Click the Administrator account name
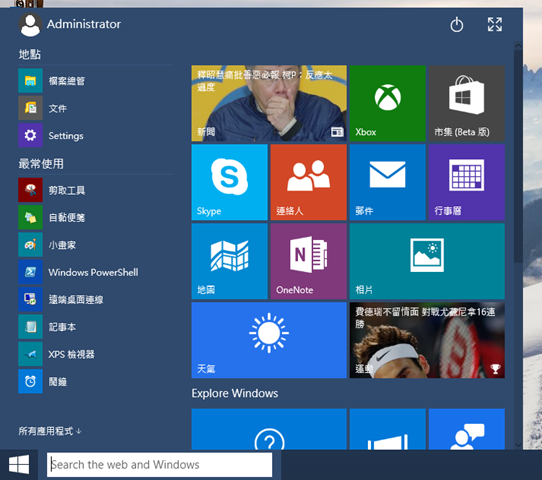The width and height of the screenshot is (542, 480). point(84,24)
